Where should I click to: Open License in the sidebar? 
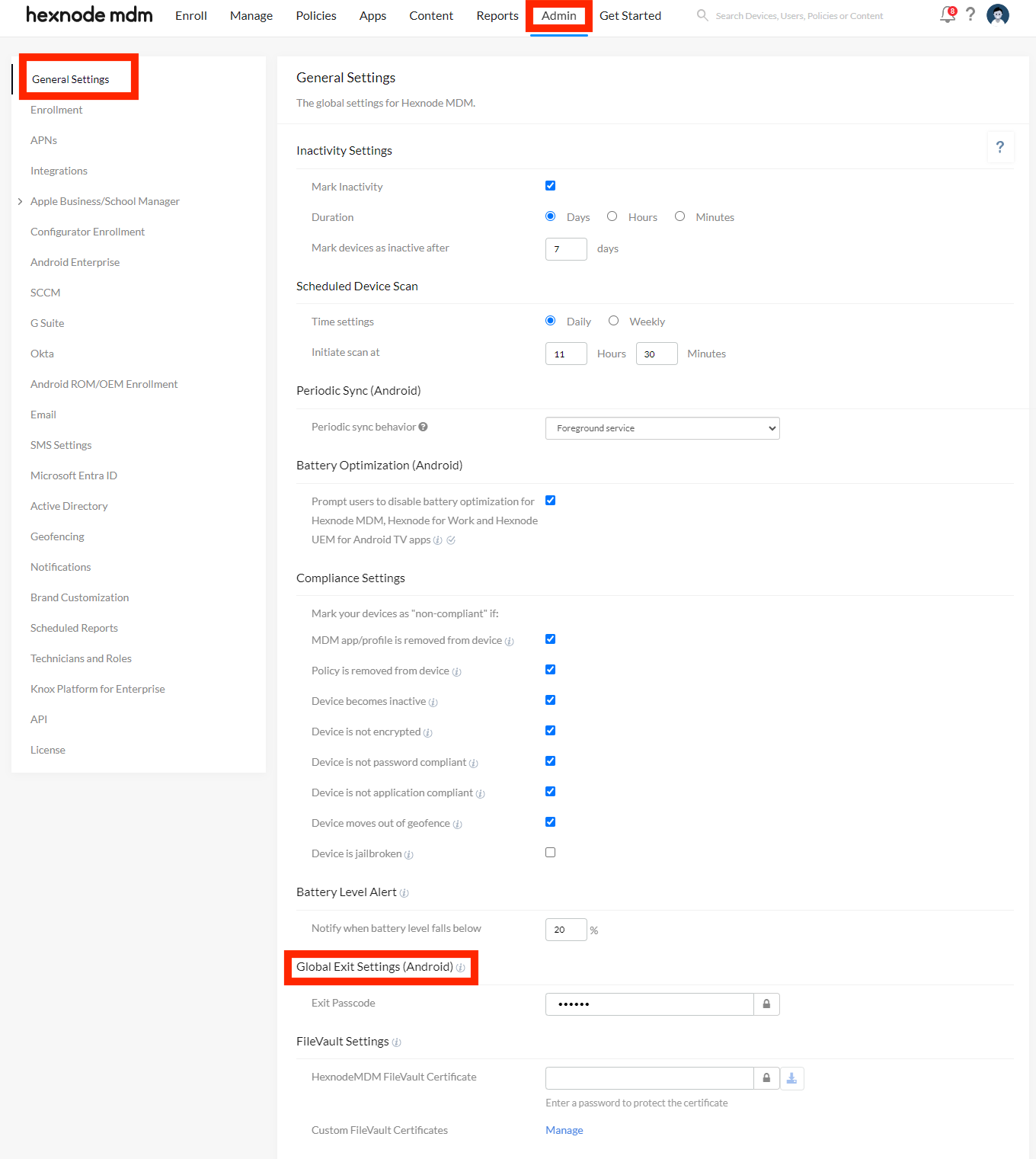point(48,750)
